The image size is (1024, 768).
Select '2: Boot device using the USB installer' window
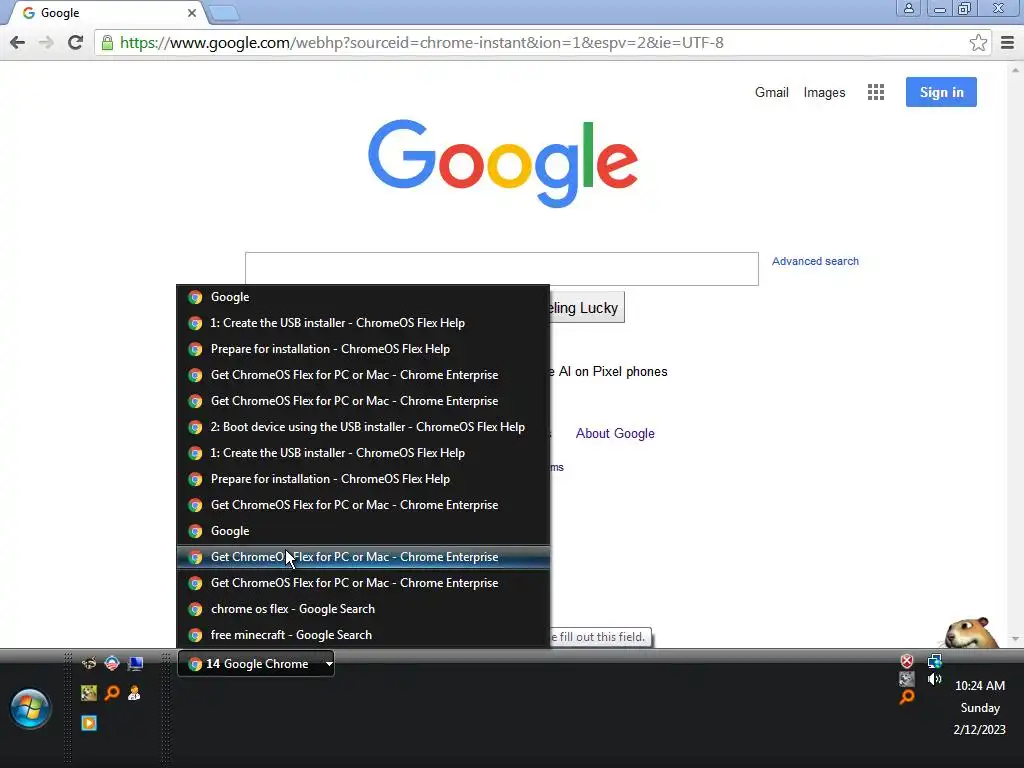pos(363,427)
